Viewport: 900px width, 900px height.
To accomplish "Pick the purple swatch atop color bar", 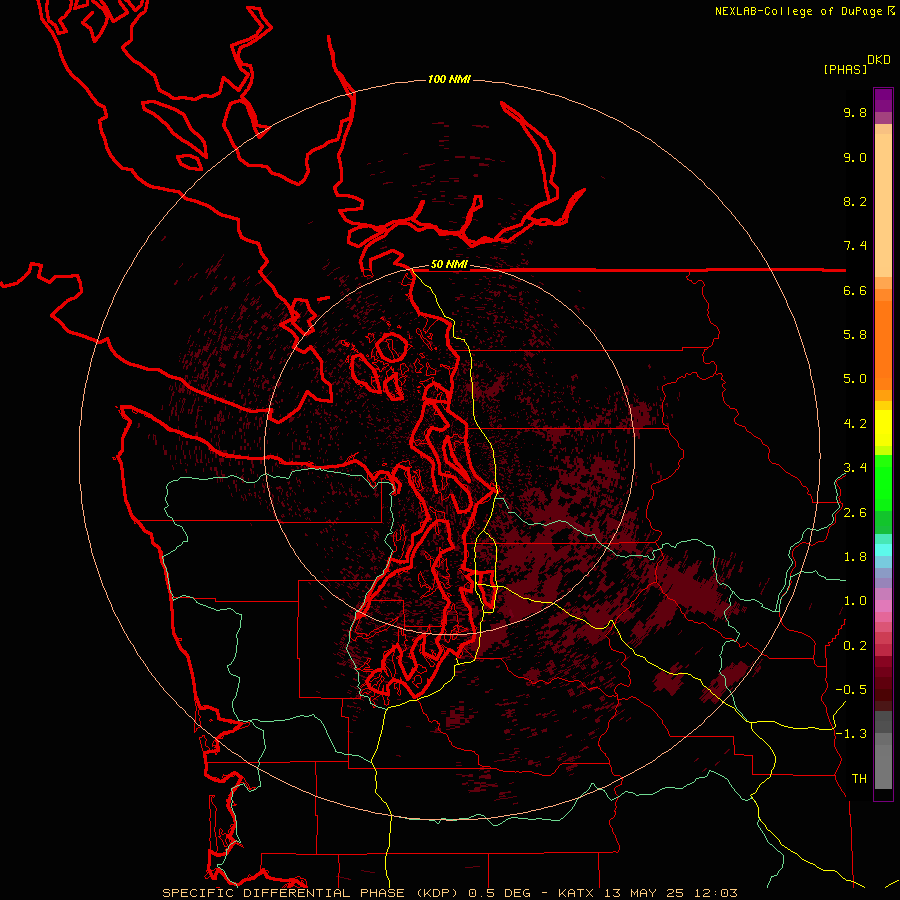I will pos(883,100).
